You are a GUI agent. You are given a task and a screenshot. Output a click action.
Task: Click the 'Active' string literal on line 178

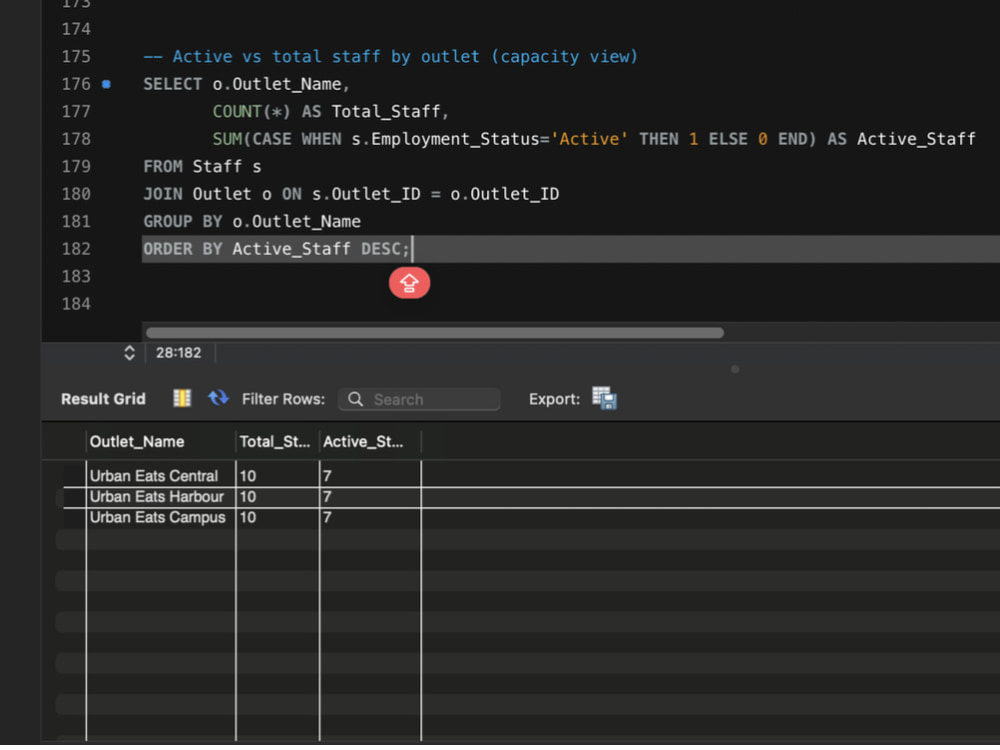[x=589, y=139]
